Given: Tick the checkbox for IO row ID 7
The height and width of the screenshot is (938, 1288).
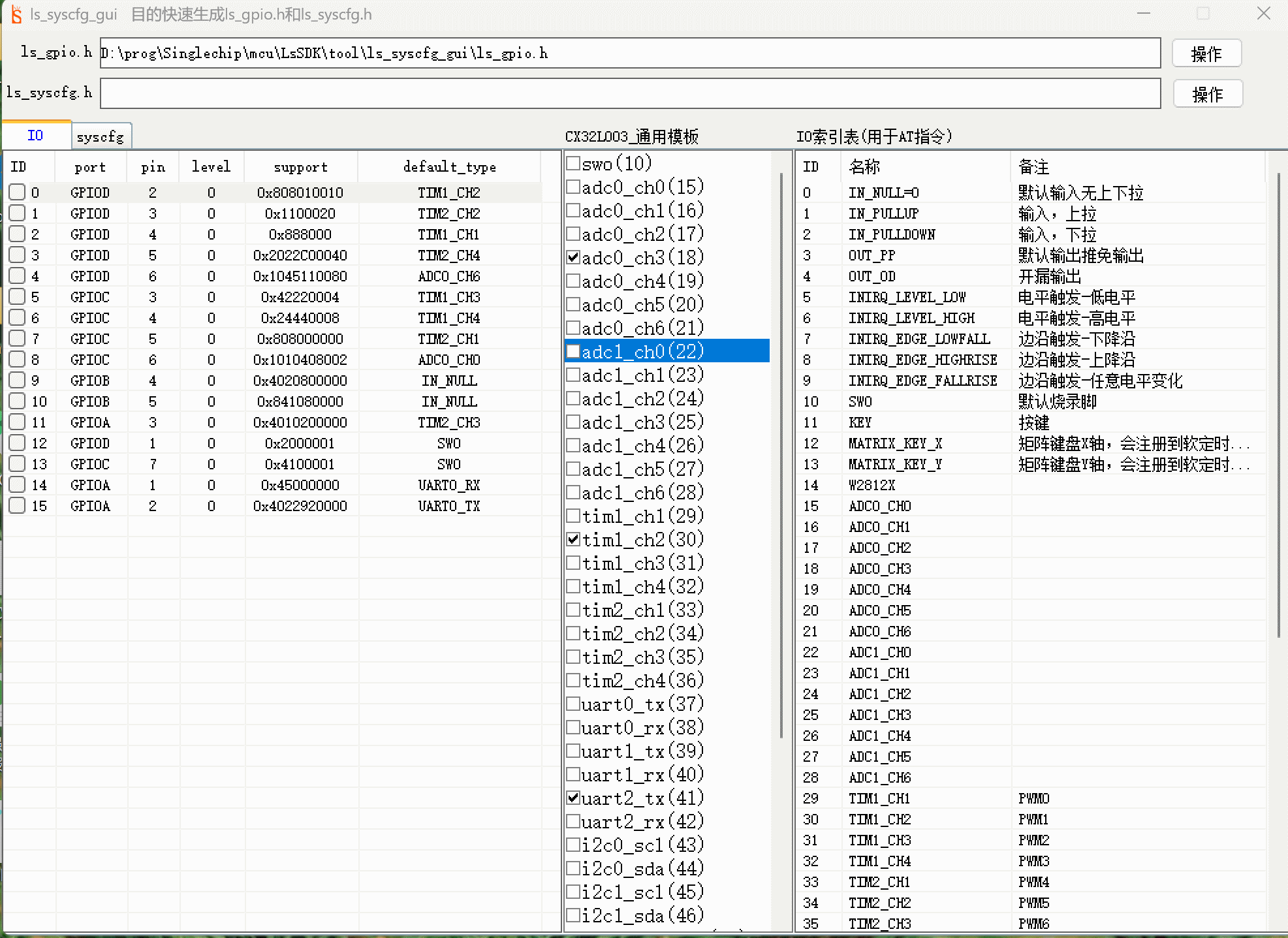Looking at the screenshot, I should pyautogui.click(x=18, y=338).
